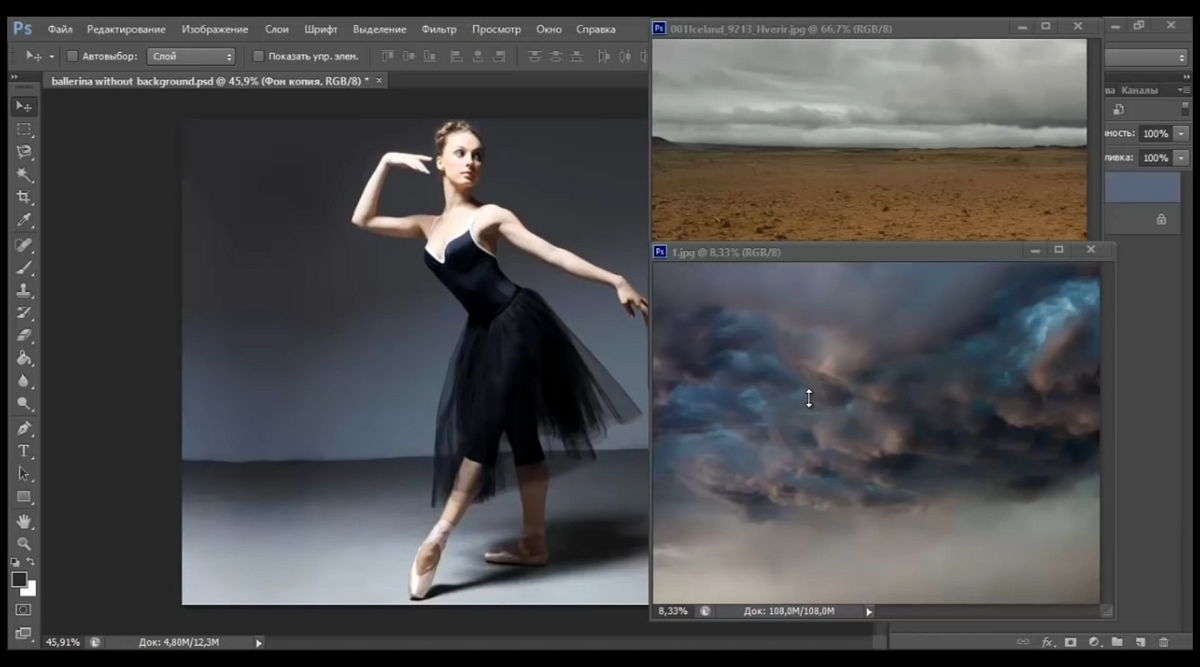The width and height of the screenshot is (1200, 667).
Task: Open the opacity percentage dropdown arrow
Action: (x=1182, y=134)
